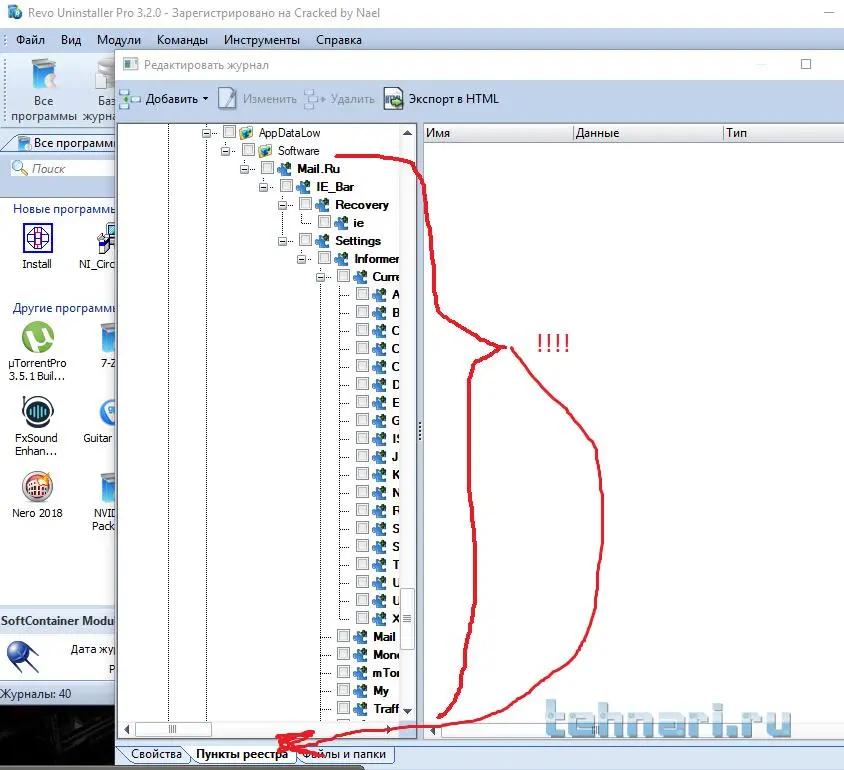Check the ie key checkbox
844x770 pixels.
(x=324, y=221)
